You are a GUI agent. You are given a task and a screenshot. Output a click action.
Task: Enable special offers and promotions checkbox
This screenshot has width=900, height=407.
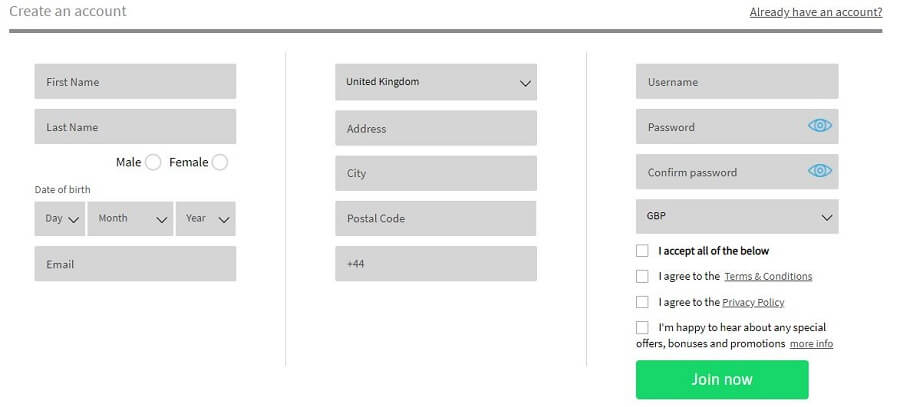coord(642,327)
